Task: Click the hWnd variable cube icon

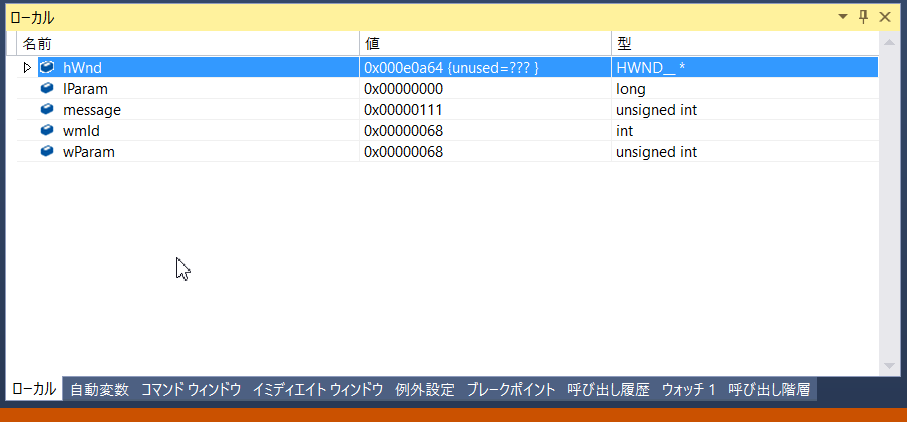Action: click(x=47, y=67)
